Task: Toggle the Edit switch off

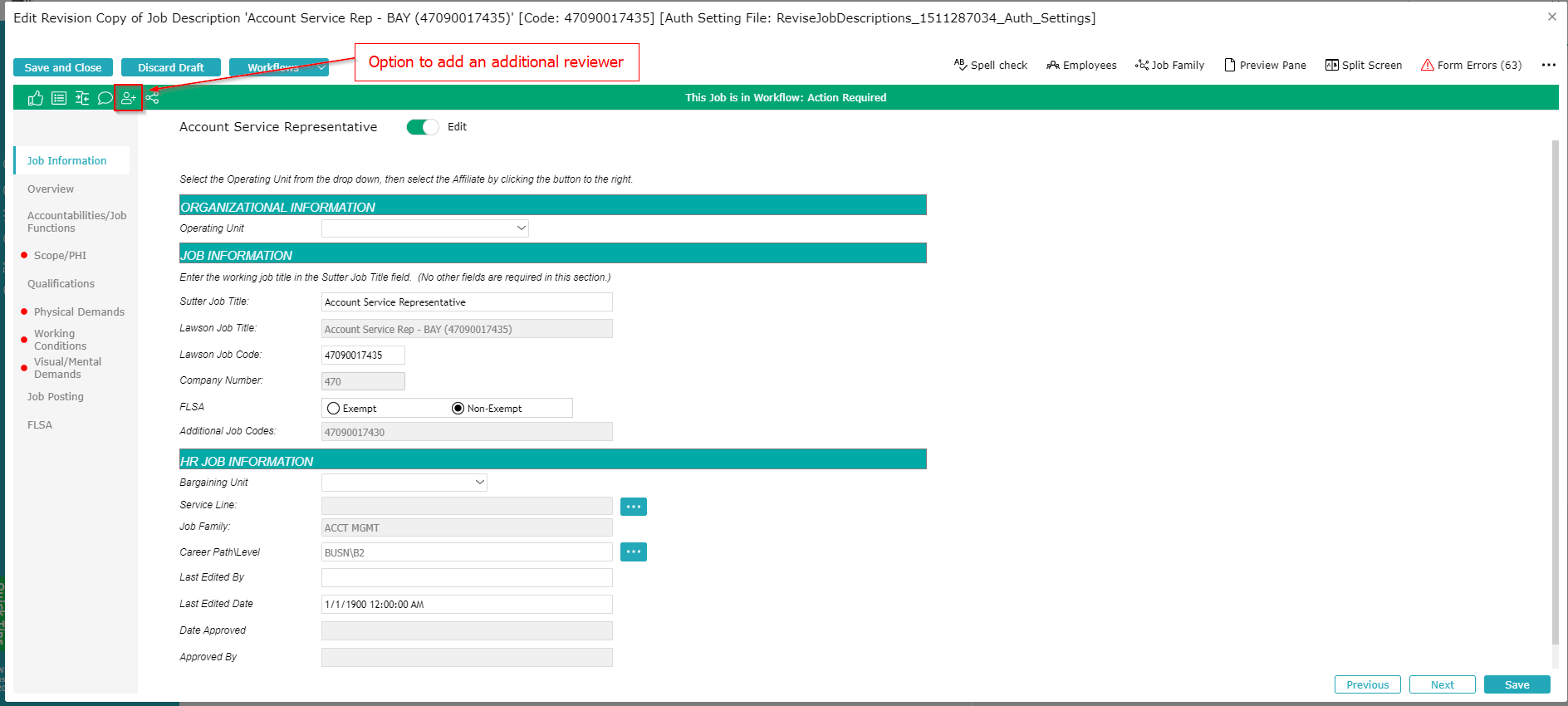Action: [422, 127]
